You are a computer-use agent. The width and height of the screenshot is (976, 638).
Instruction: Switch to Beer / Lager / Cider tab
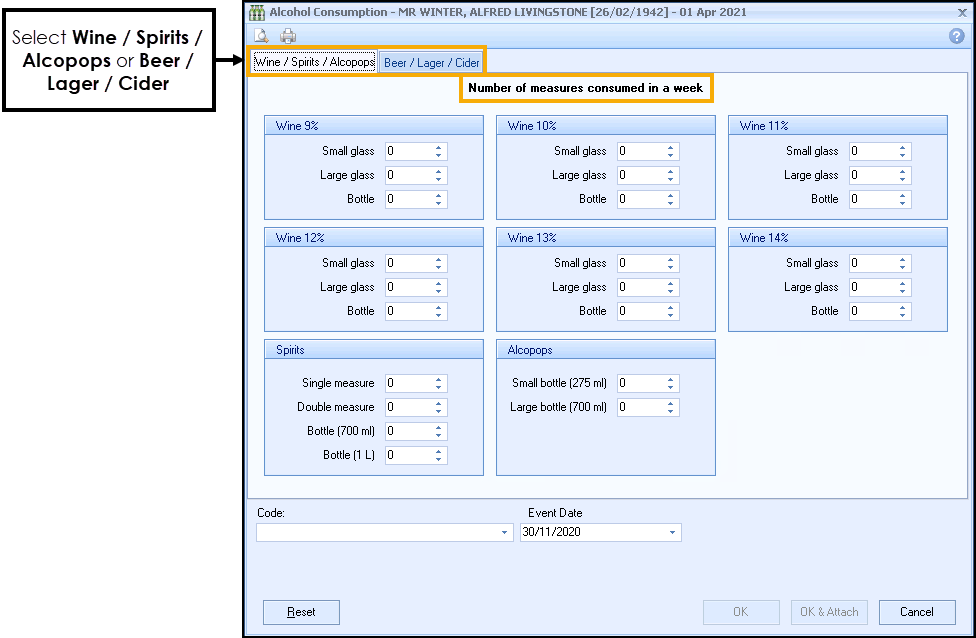(x=432, y=62)
